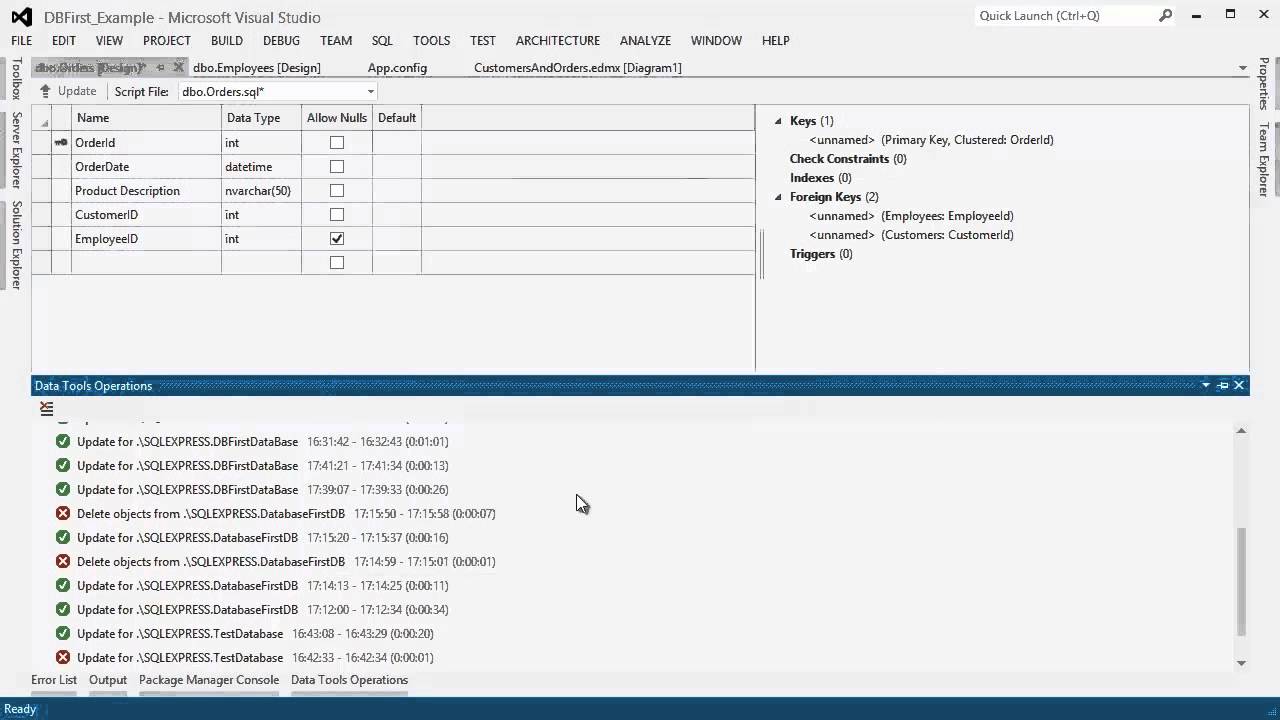Close the Data Tools Operations panel
Screen dimensions: 1280x720
coord(1239,385)
